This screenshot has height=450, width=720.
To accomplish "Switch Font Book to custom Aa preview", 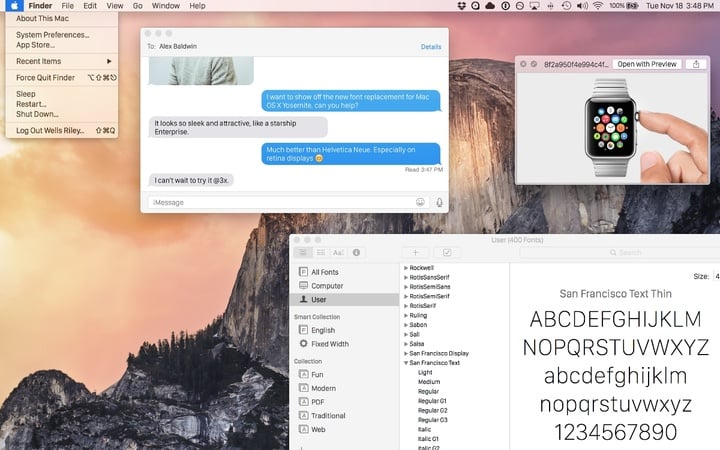I will (338, 253).
